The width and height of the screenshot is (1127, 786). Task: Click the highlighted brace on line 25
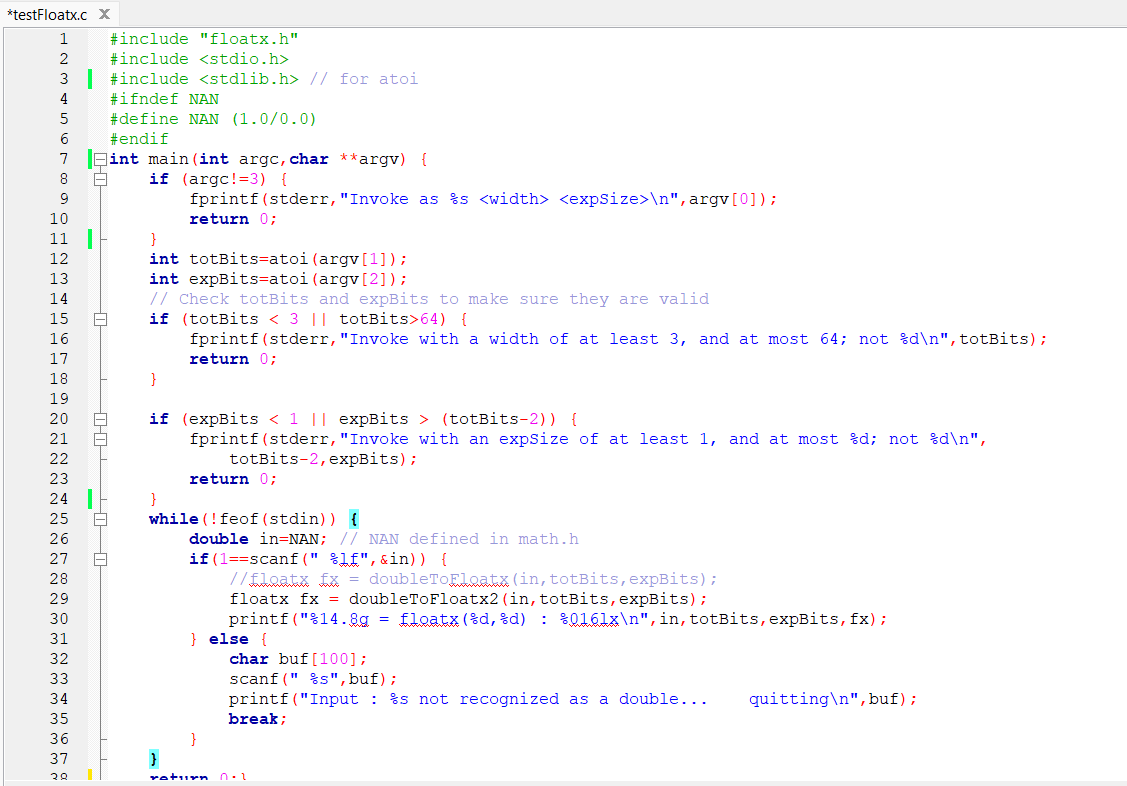[x=352, y=518]
